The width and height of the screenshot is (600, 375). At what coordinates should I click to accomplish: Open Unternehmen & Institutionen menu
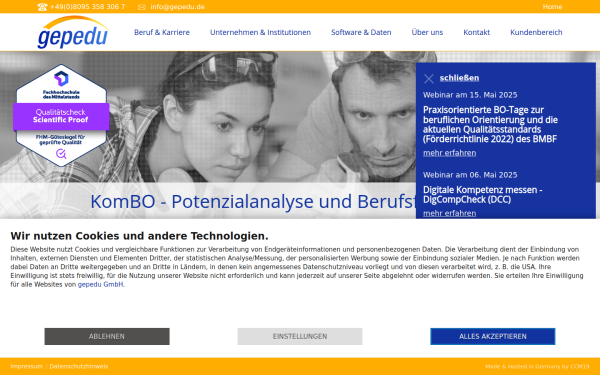(260, 32)
